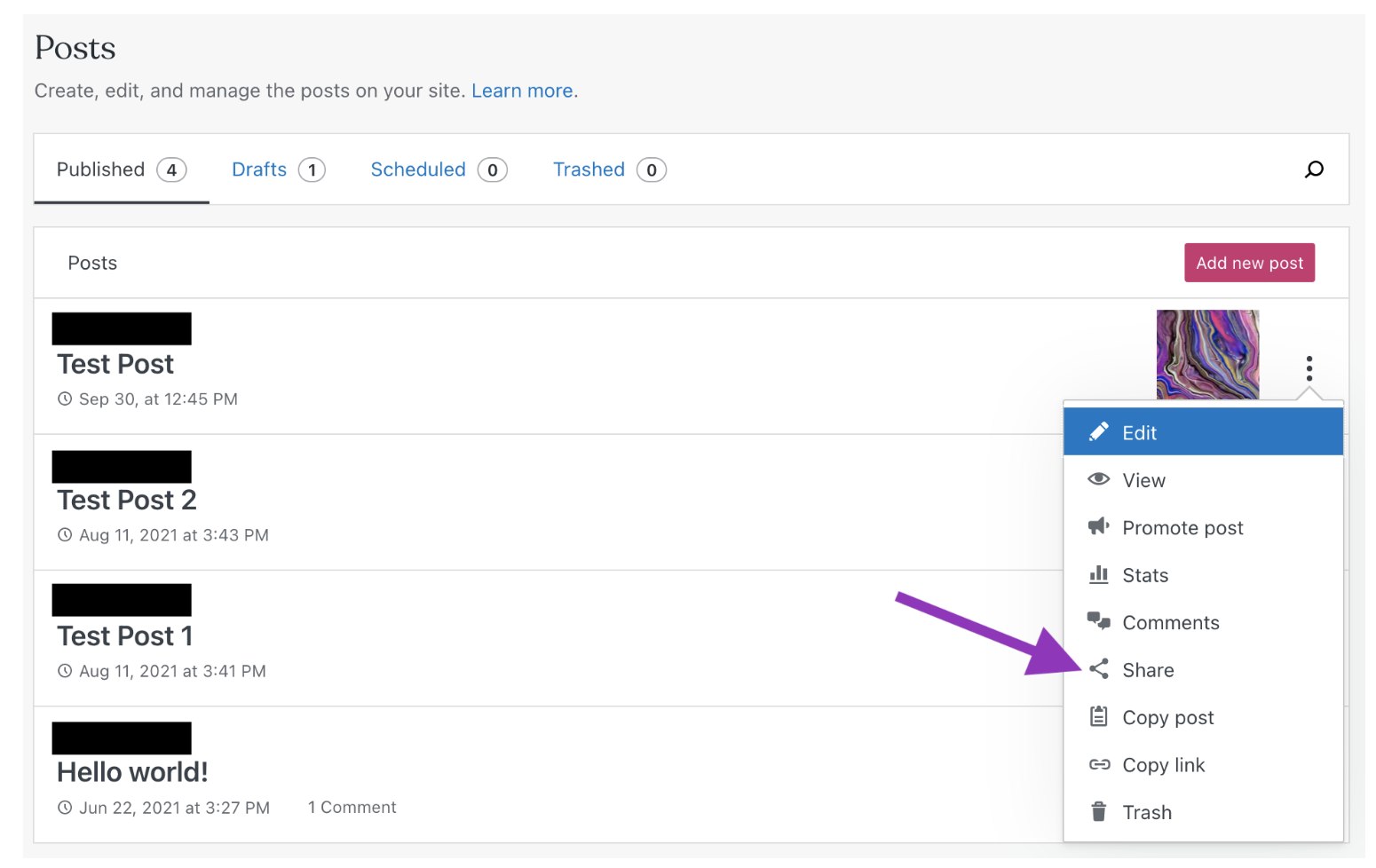Open the Learn more link
Image resolution: width=1376 pixels, height=868 pixels.
pyautogui.click(x=522, y=90)
